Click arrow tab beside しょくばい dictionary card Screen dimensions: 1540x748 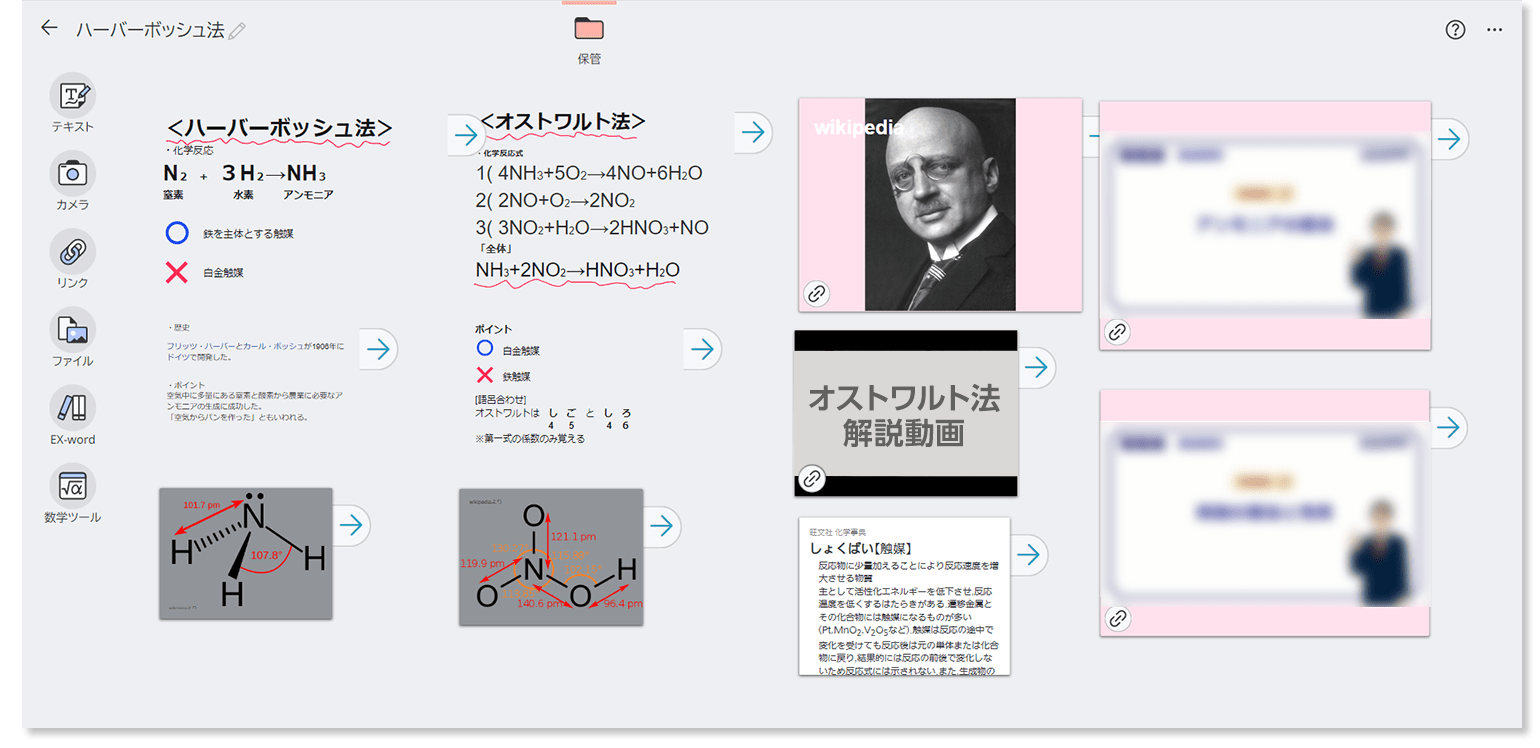pyautogui.click(x=1029, y=555)
